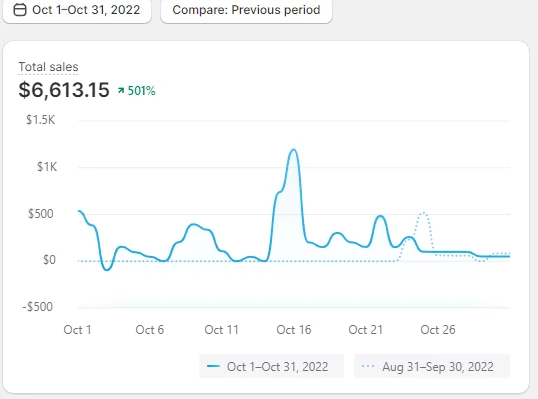Click the Oct 21 axis label
Viewport: 538px width, 399px height.
point(365,330)
